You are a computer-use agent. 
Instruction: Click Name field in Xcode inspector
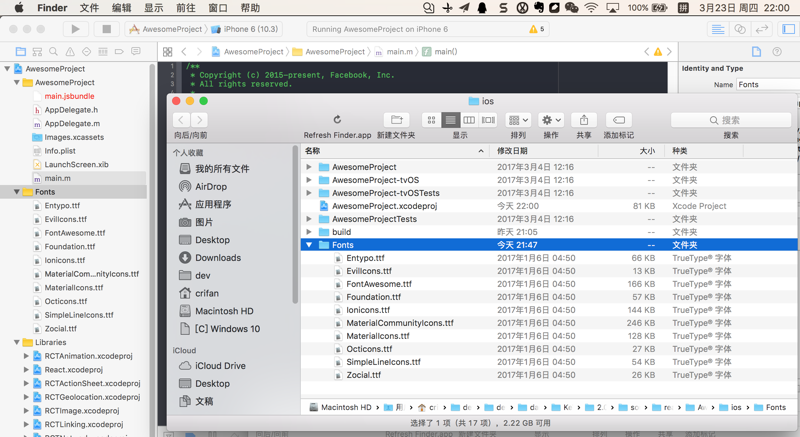point(767,85)
